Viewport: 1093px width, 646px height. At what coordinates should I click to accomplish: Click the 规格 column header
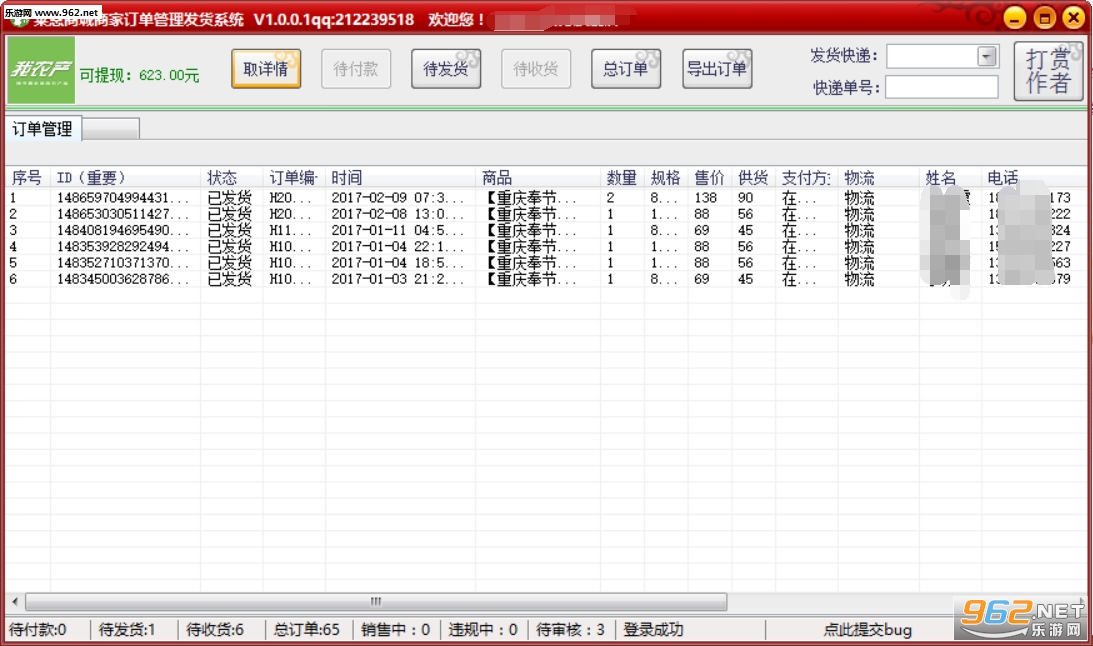[x=666, y=178]
